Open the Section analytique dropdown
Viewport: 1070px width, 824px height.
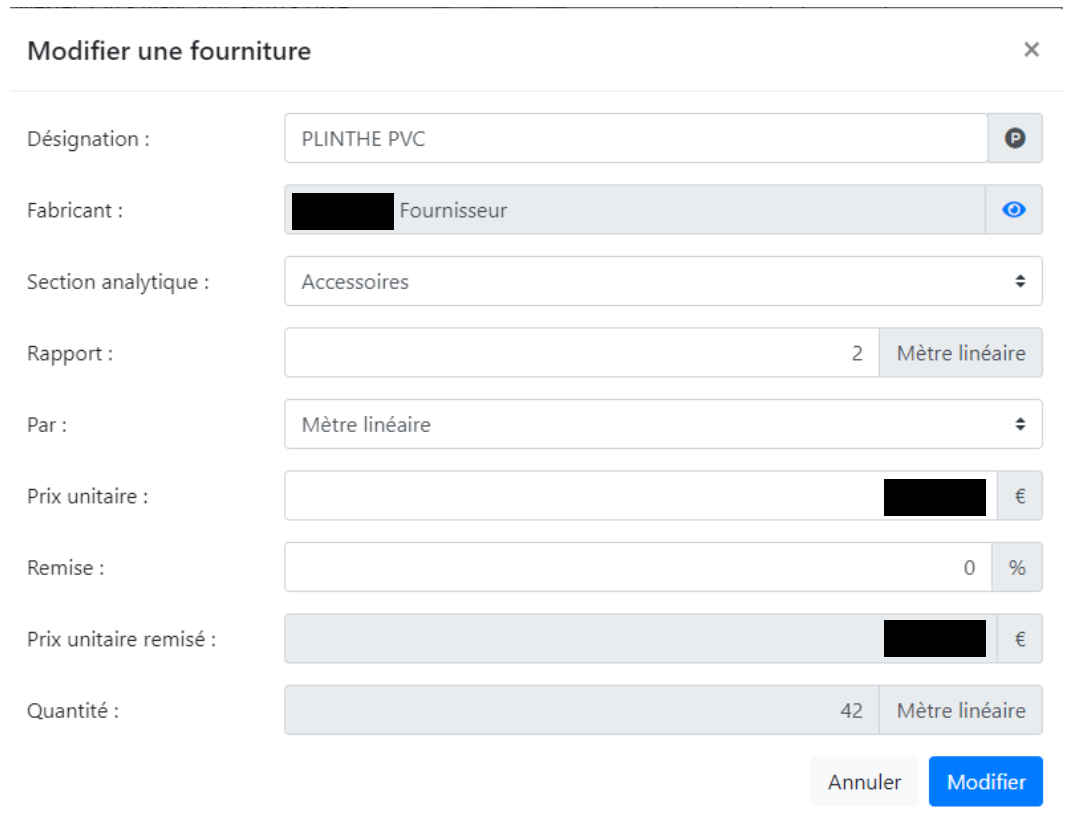point(662,282)
